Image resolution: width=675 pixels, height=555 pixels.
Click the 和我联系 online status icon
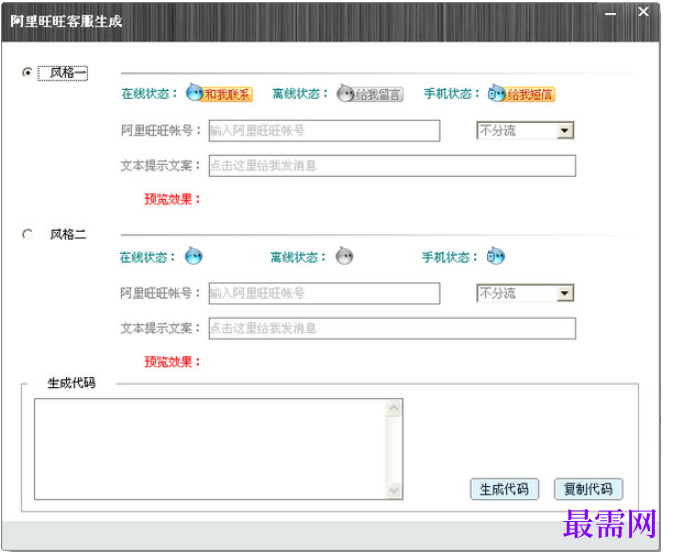219,93
